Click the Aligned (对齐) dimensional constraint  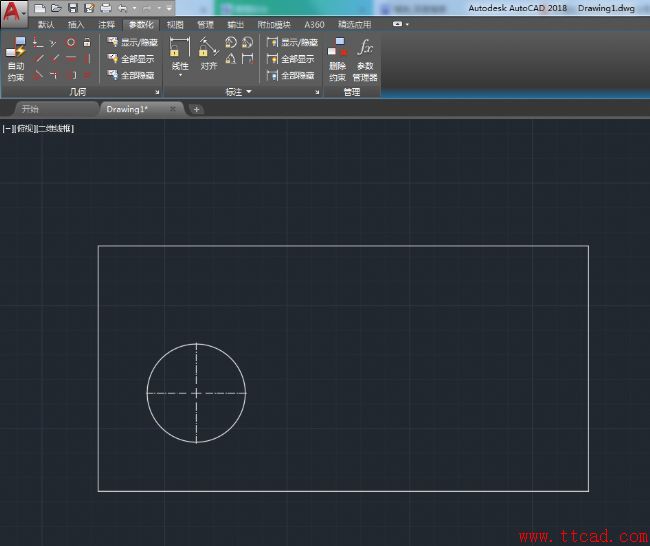click(x=209, y=53)
